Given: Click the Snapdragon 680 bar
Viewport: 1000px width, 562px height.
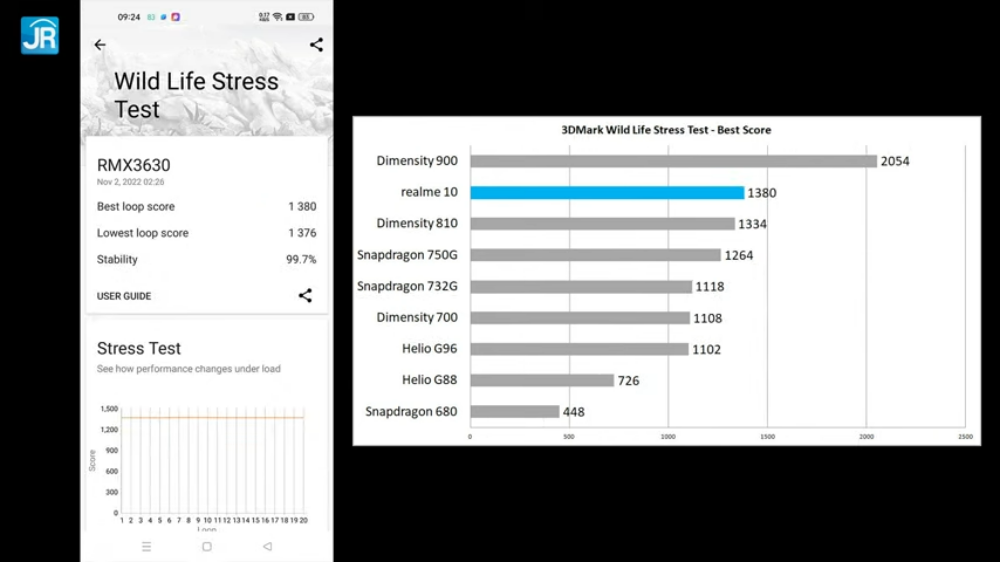Looking at the screenshot, I should (515, 411).
